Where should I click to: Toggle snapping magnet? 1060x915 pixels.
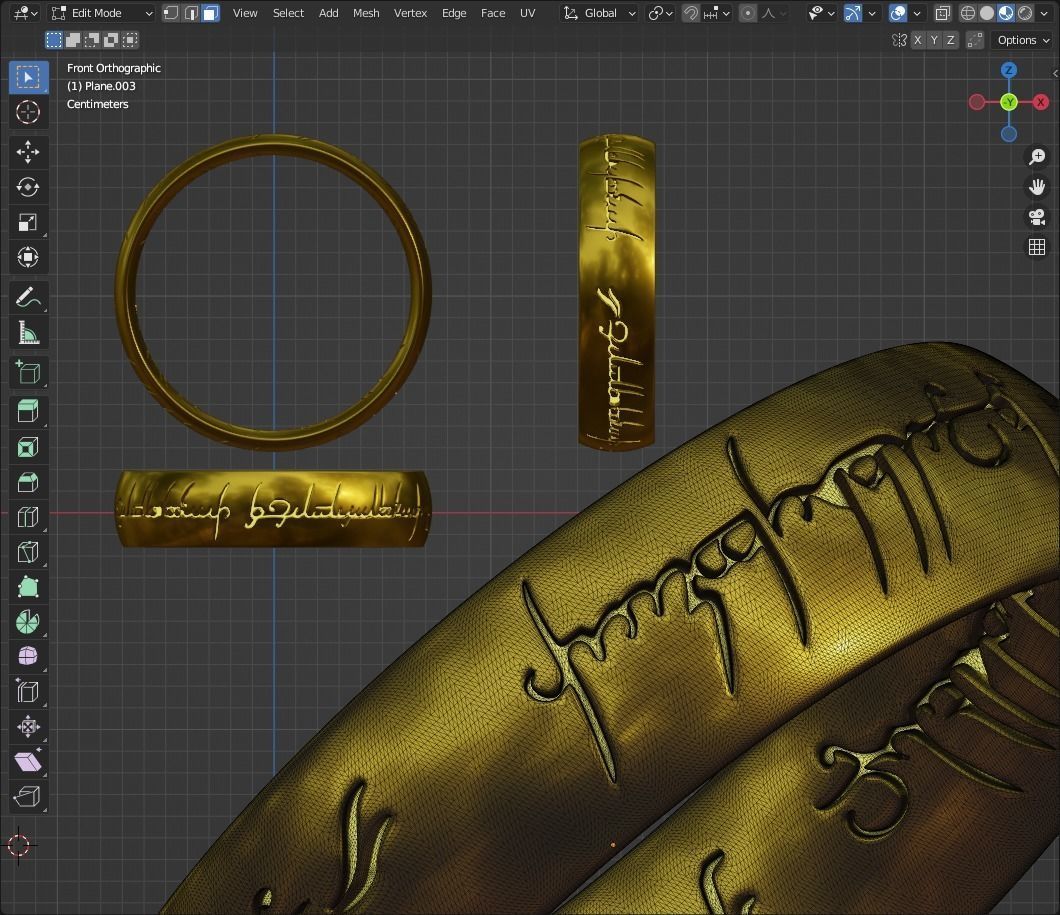pos(690,13)
